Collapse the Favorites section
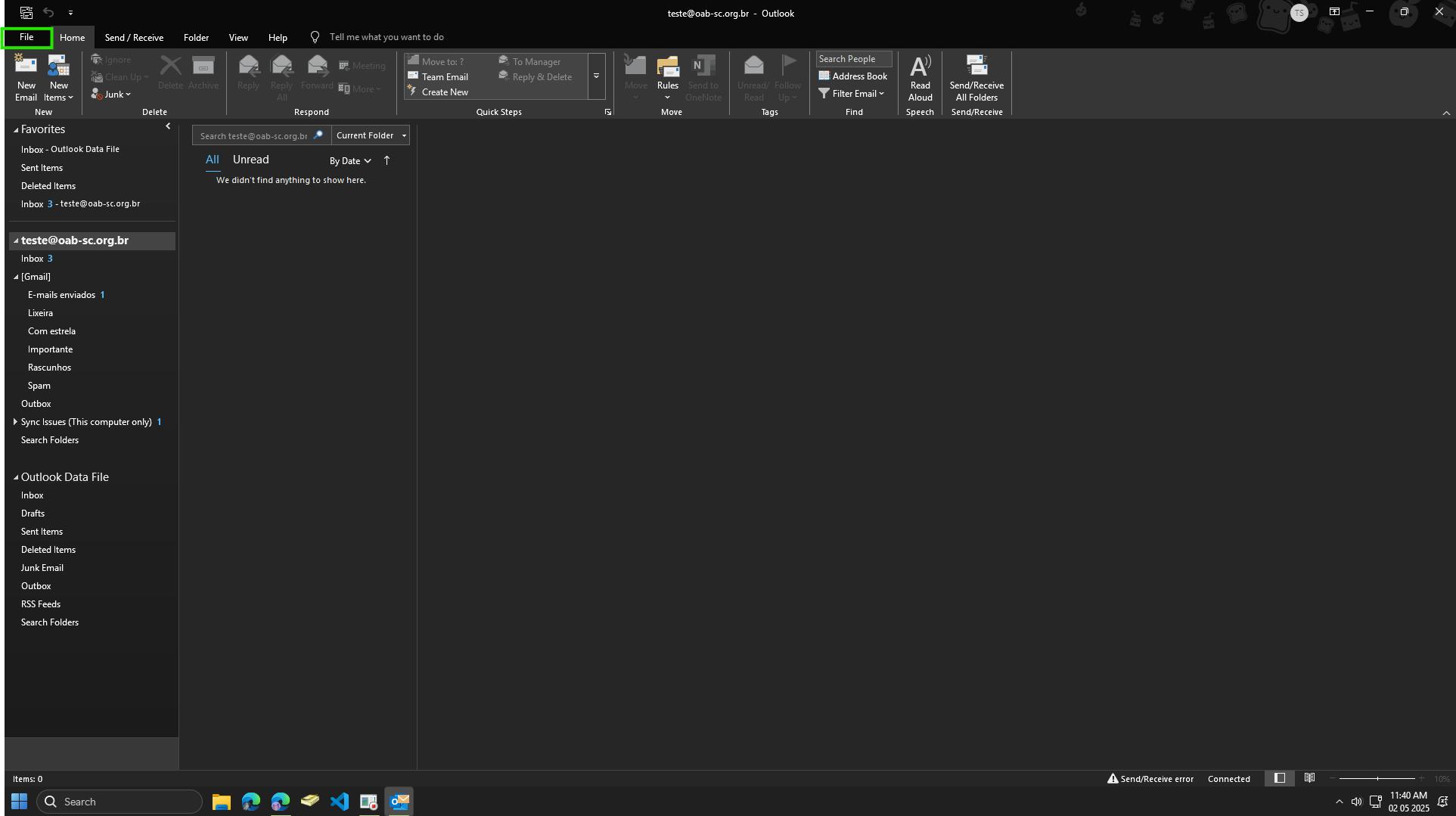This screenshot has height=816, width=1456. (x=15, y=130)
